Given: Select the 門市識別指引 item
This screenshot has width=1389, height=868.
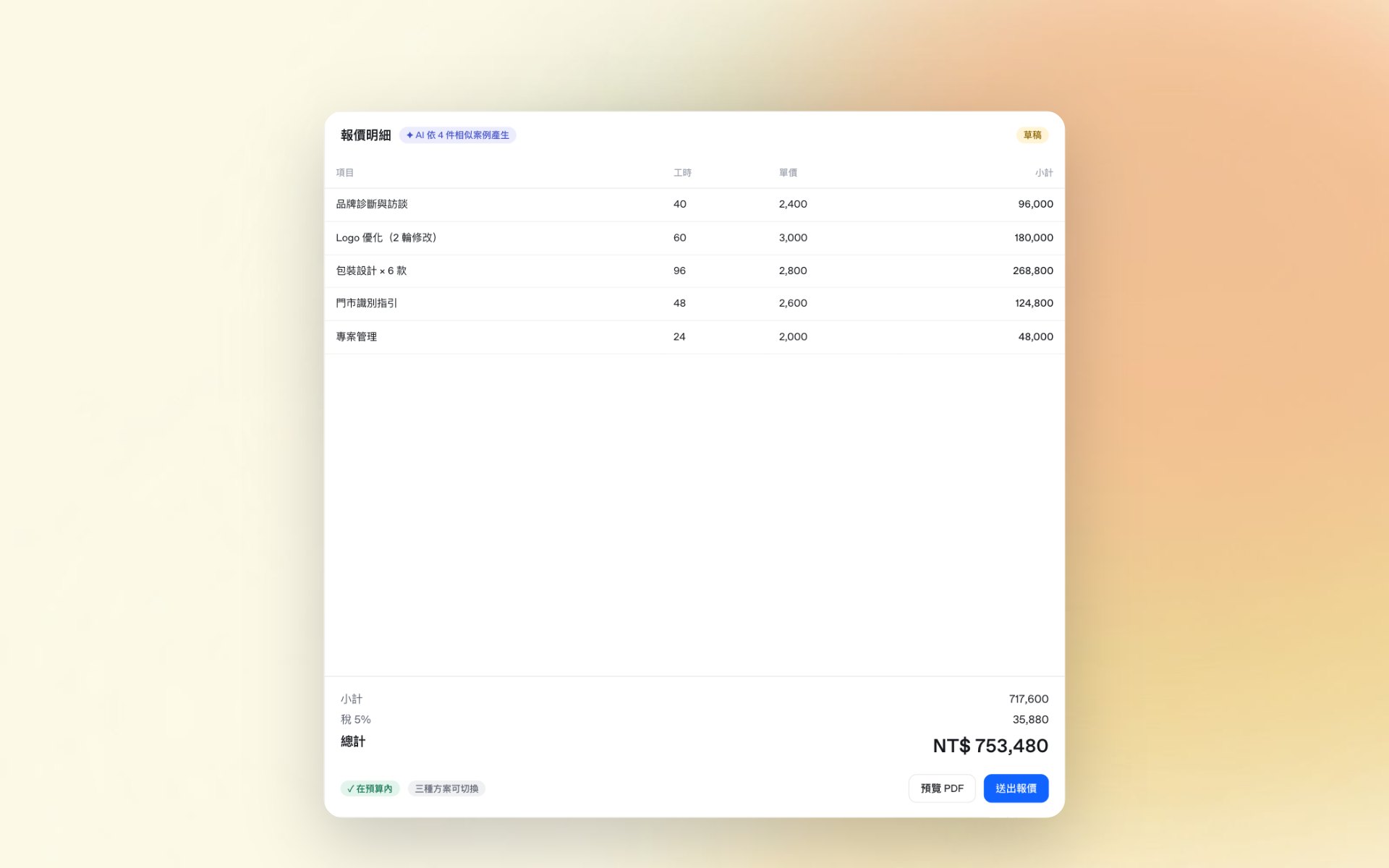Looking at the screenshot, I should click(x=367, y=303).
